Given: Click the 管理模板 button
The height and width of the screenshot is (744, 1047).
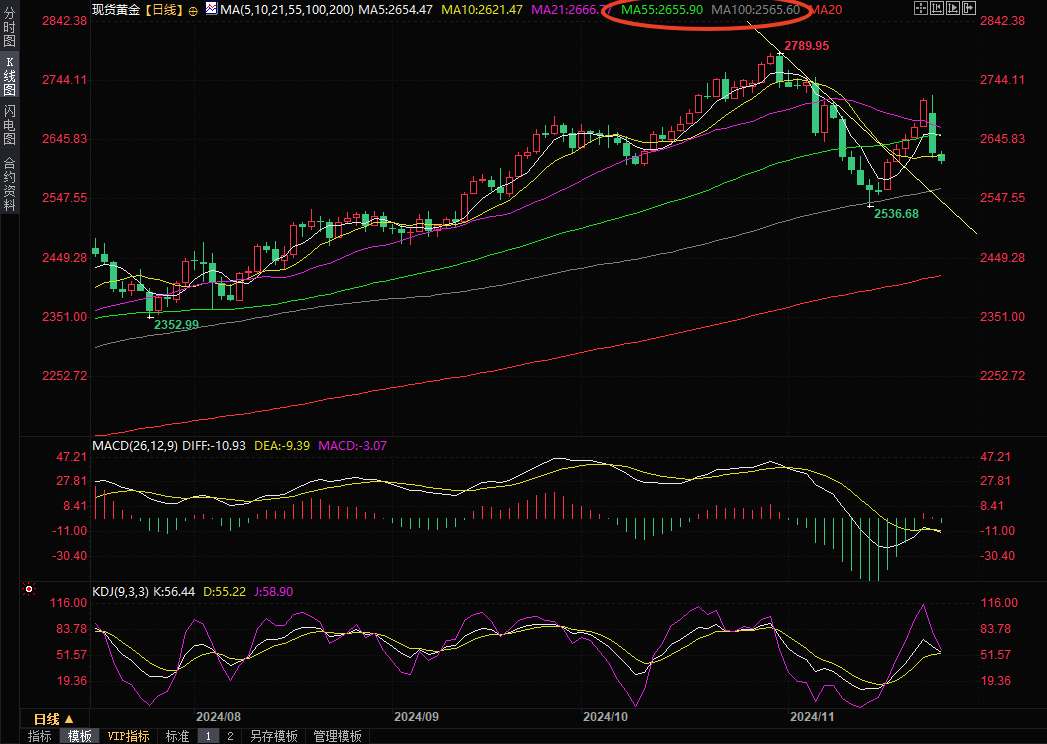Looking at the screenshot, I should click(x=337, y=736).
